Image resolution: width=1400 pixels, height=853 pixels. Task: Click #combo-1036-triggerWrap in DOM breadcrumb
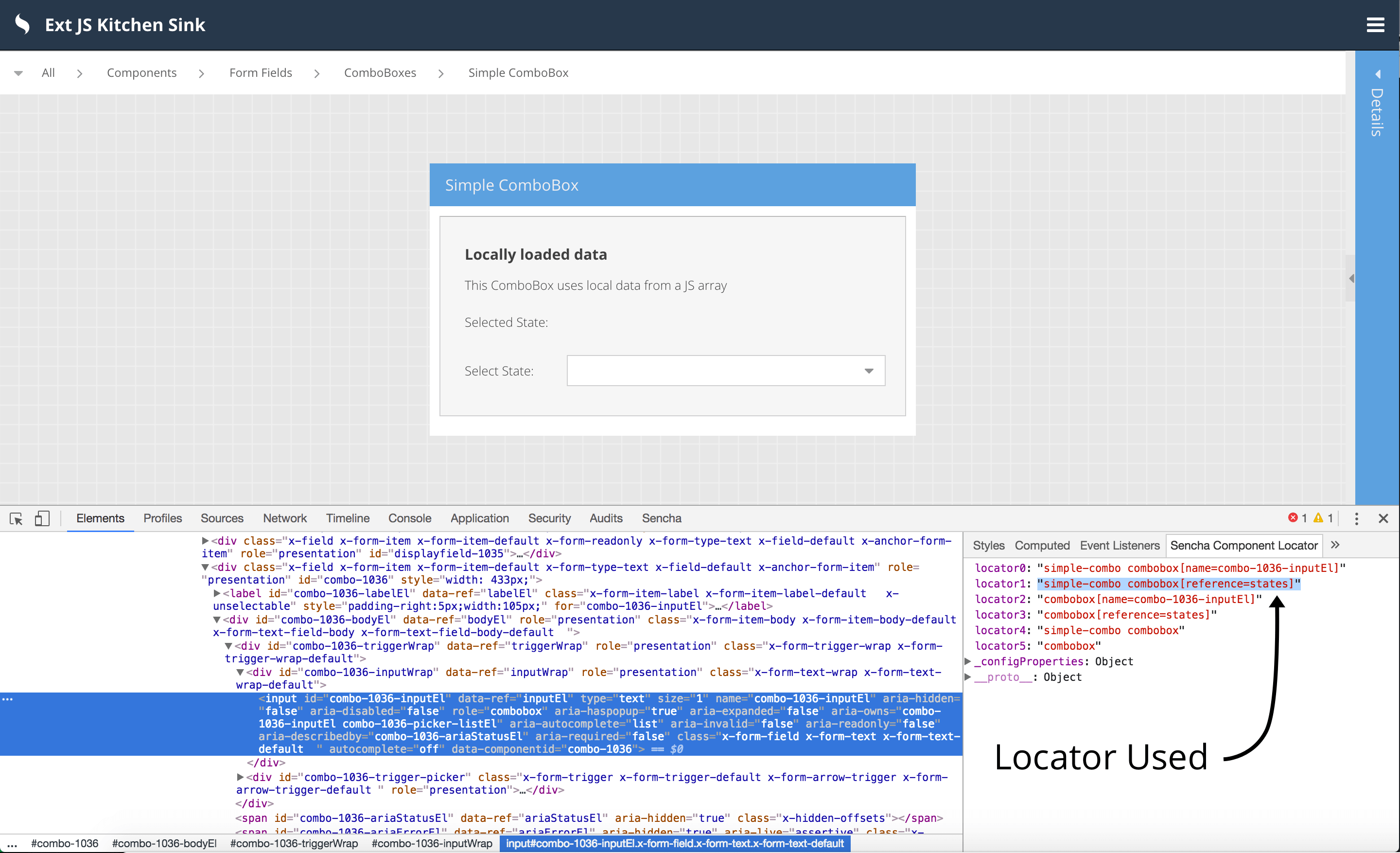tap(294, 843)
